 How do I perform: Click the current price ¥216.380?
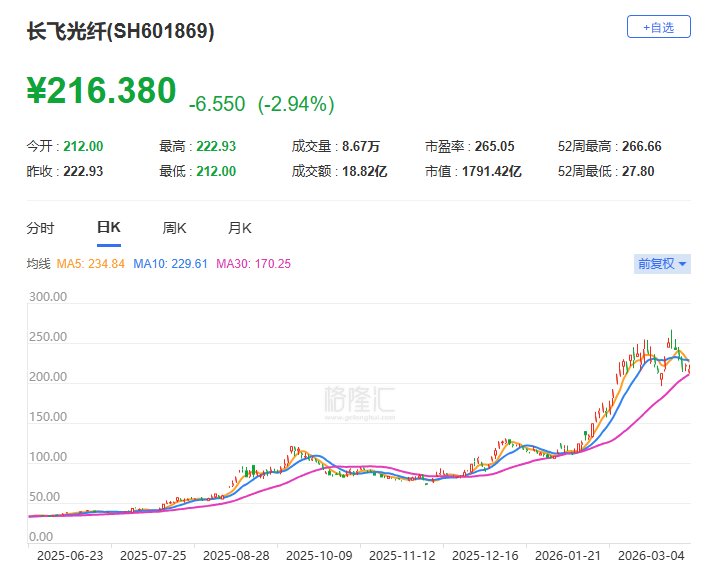102,90
